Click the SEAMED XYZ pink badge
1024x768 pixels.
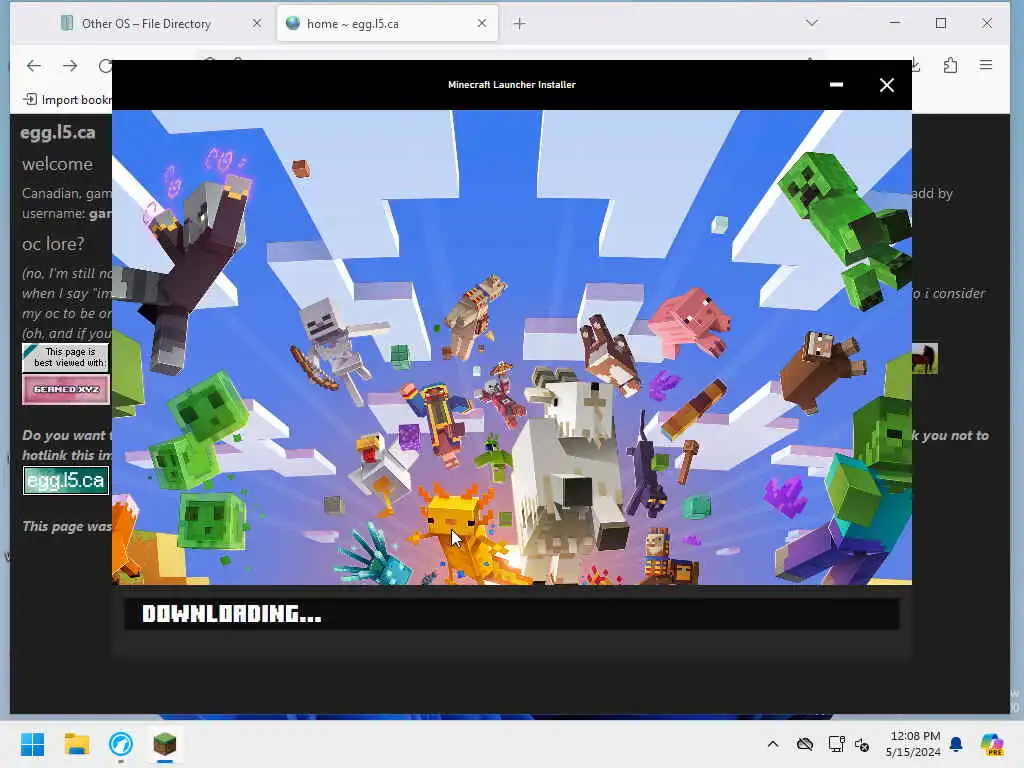(x=65, y=390)
